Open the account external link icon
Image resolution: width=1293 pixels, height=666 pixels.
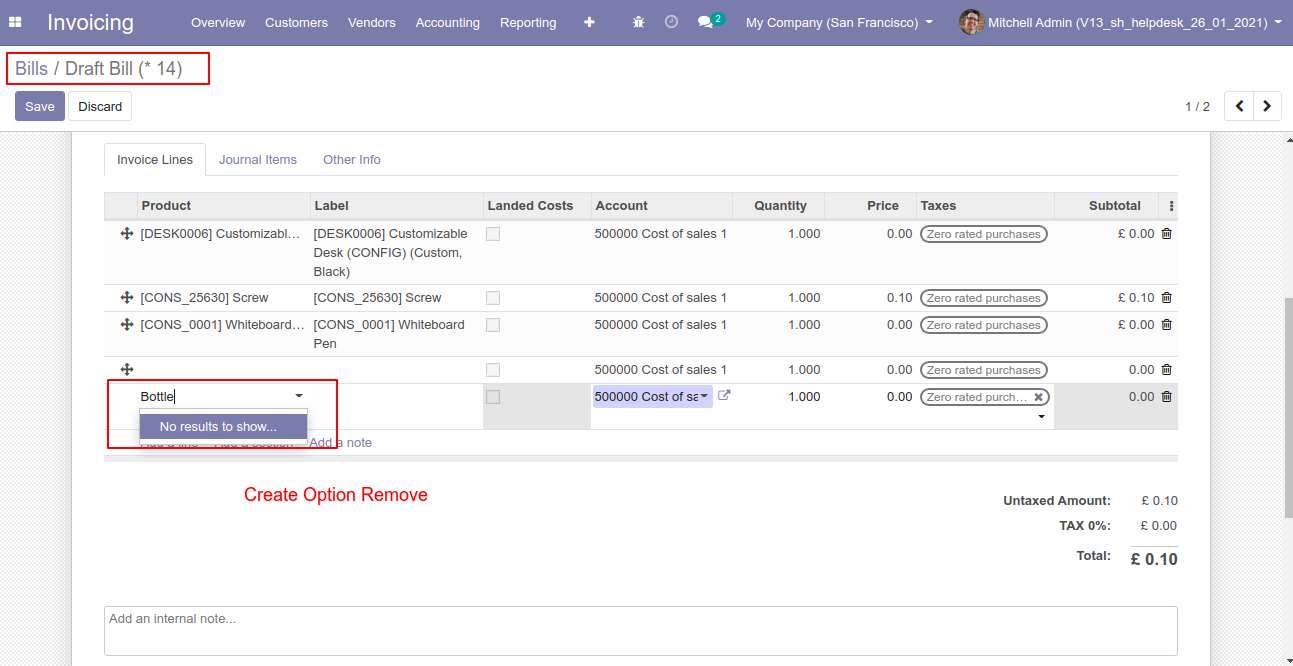pyautogui.click(x=725, y=396)
